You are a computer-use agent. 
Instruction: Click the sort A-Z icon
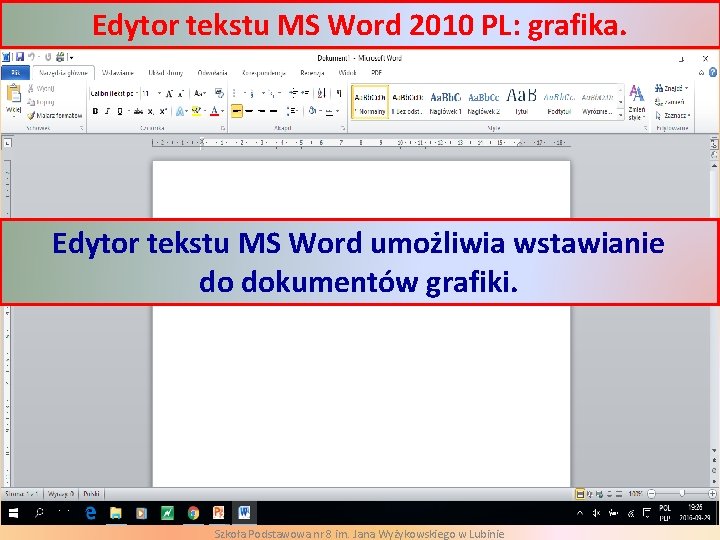click(321, 93)
